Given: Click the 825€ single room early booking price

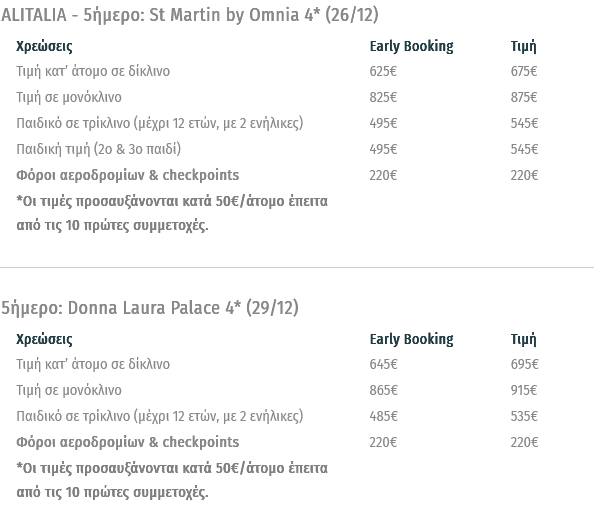Looking at the screenshot, I should point(383,97).
